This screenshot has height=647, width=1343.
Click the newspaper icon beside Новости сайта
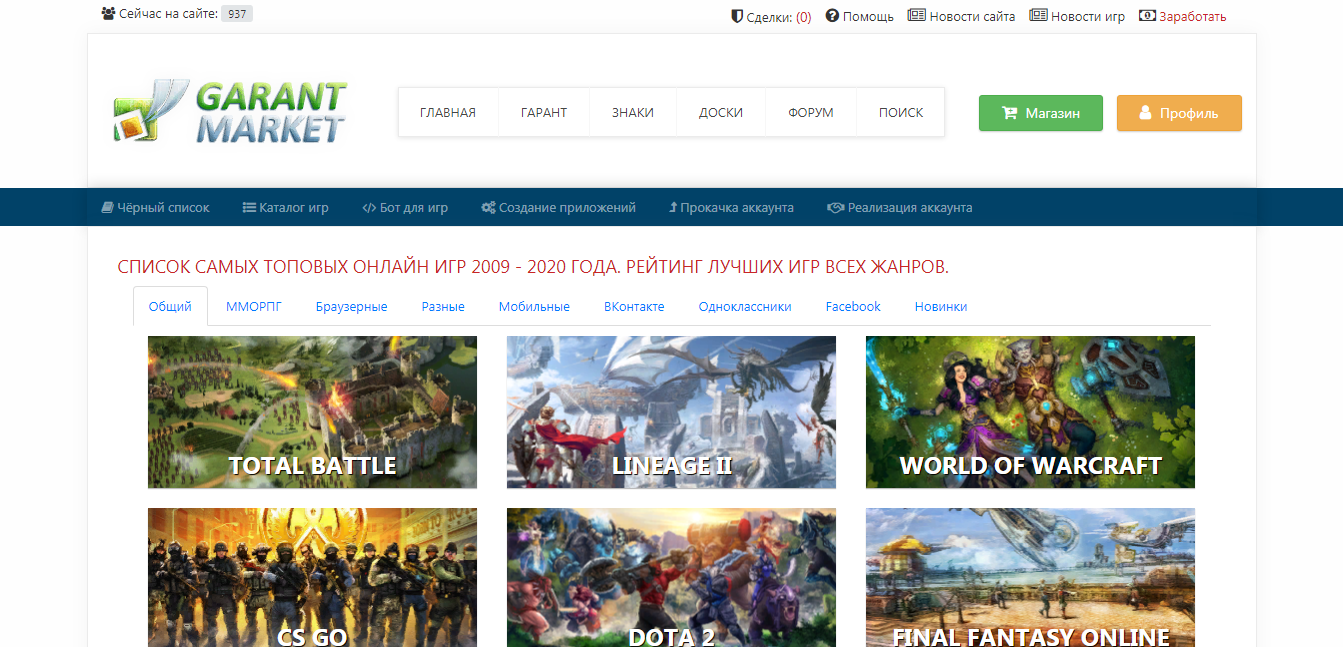(916, 16)
